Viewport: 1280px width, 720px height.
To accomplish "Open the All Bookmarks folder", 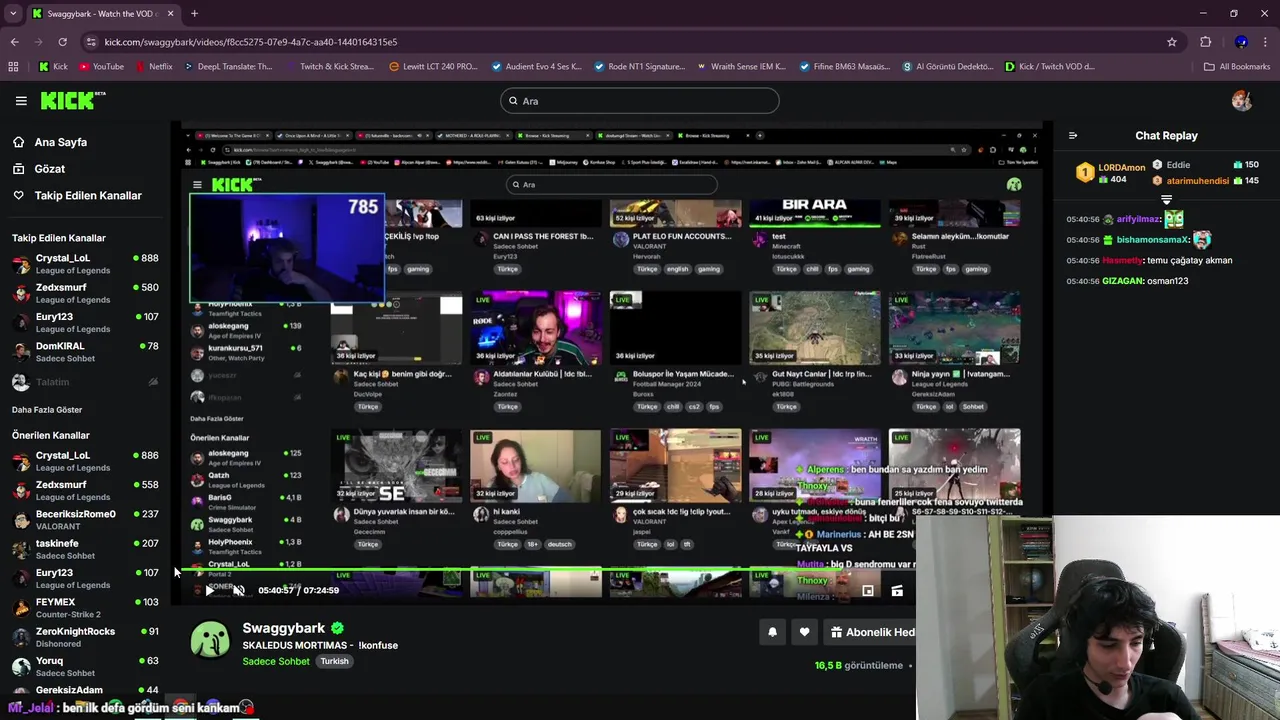I will (x=1237, y=67).
